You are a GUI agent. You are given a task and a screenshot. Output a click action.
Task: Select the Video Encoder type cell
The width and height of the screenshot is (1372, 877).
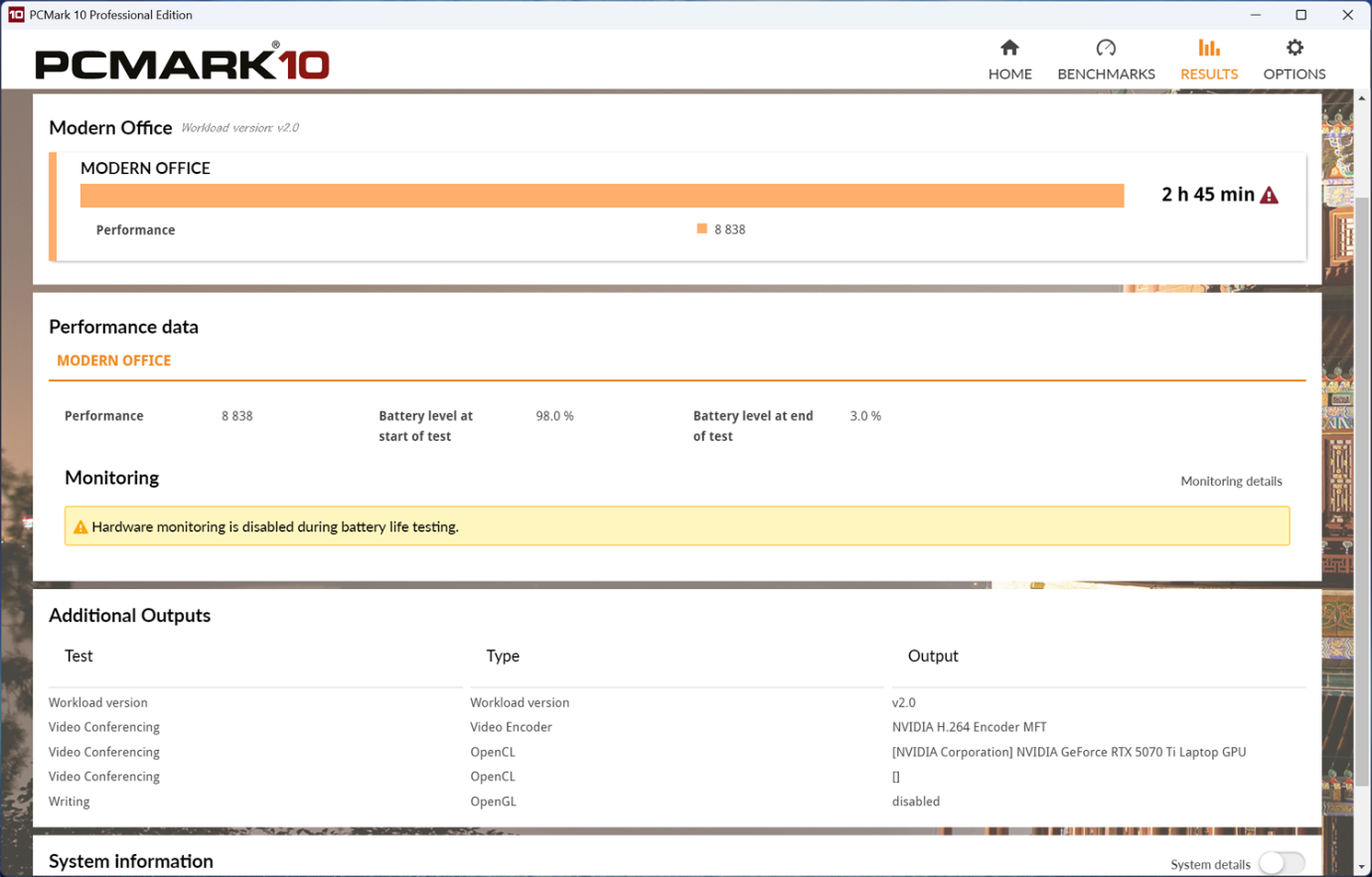[511, 727]
